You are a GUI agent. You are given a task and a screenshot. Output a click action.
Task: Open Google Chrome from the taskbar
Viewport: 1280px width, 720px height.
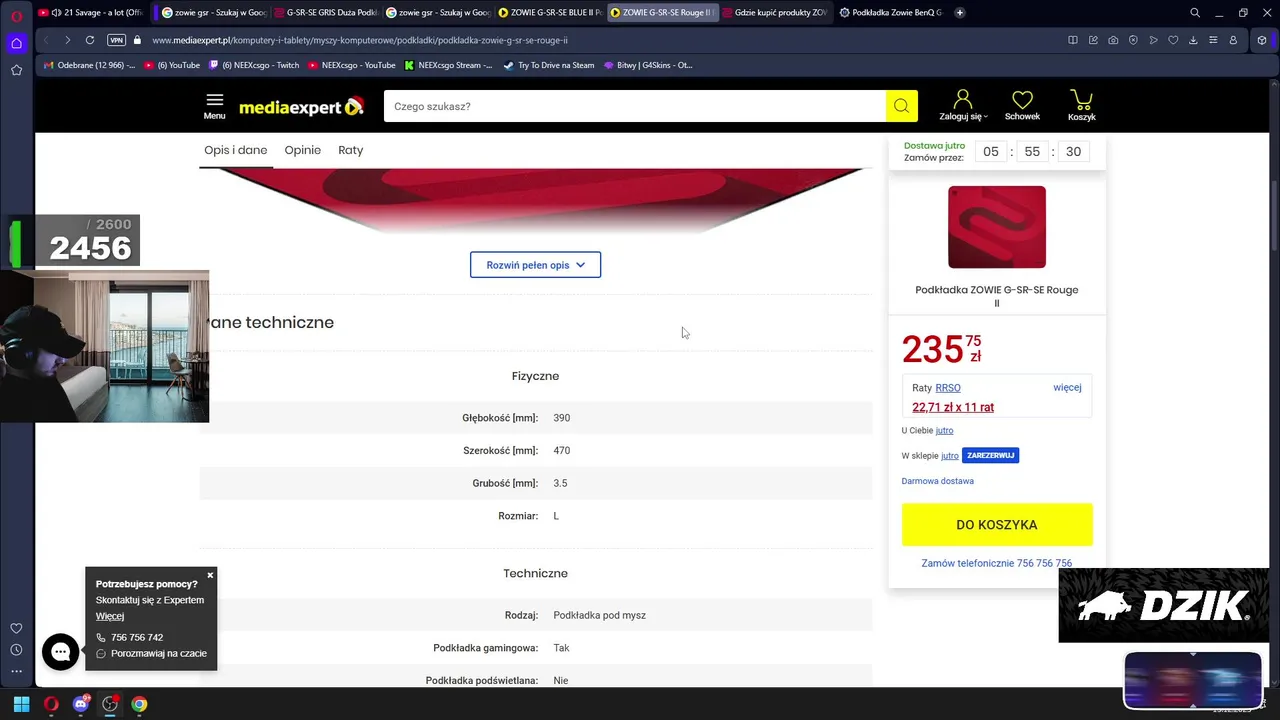pos(139,704)
